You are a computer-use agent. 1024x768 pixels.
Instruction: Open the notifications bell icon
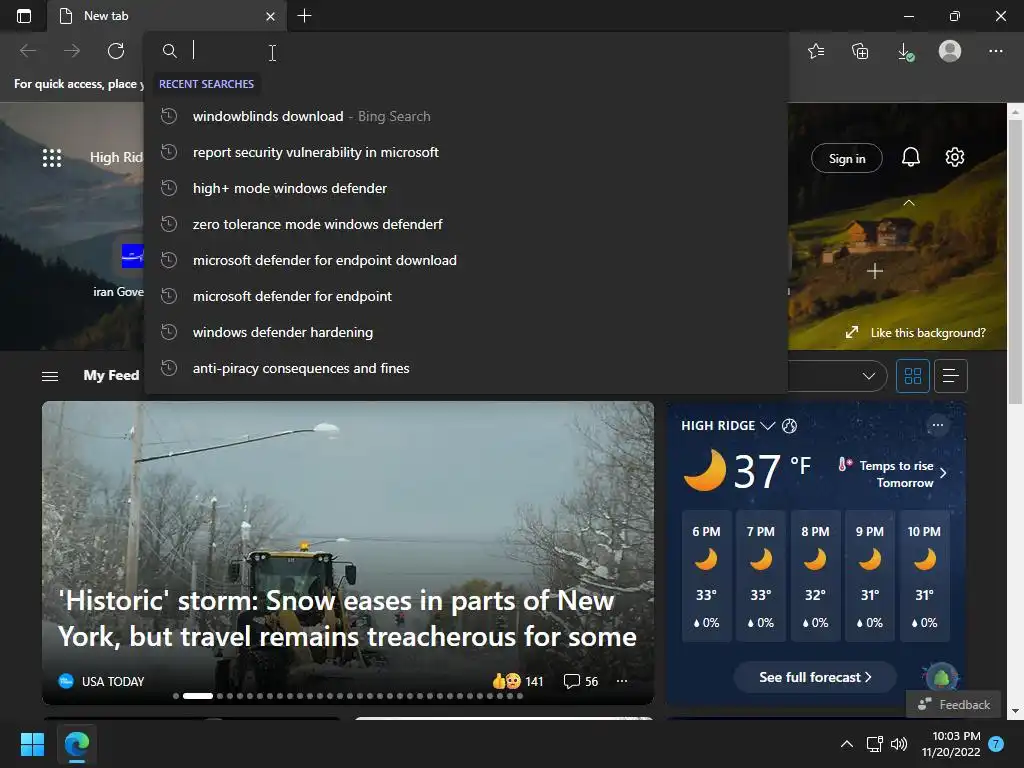point(910,157)
